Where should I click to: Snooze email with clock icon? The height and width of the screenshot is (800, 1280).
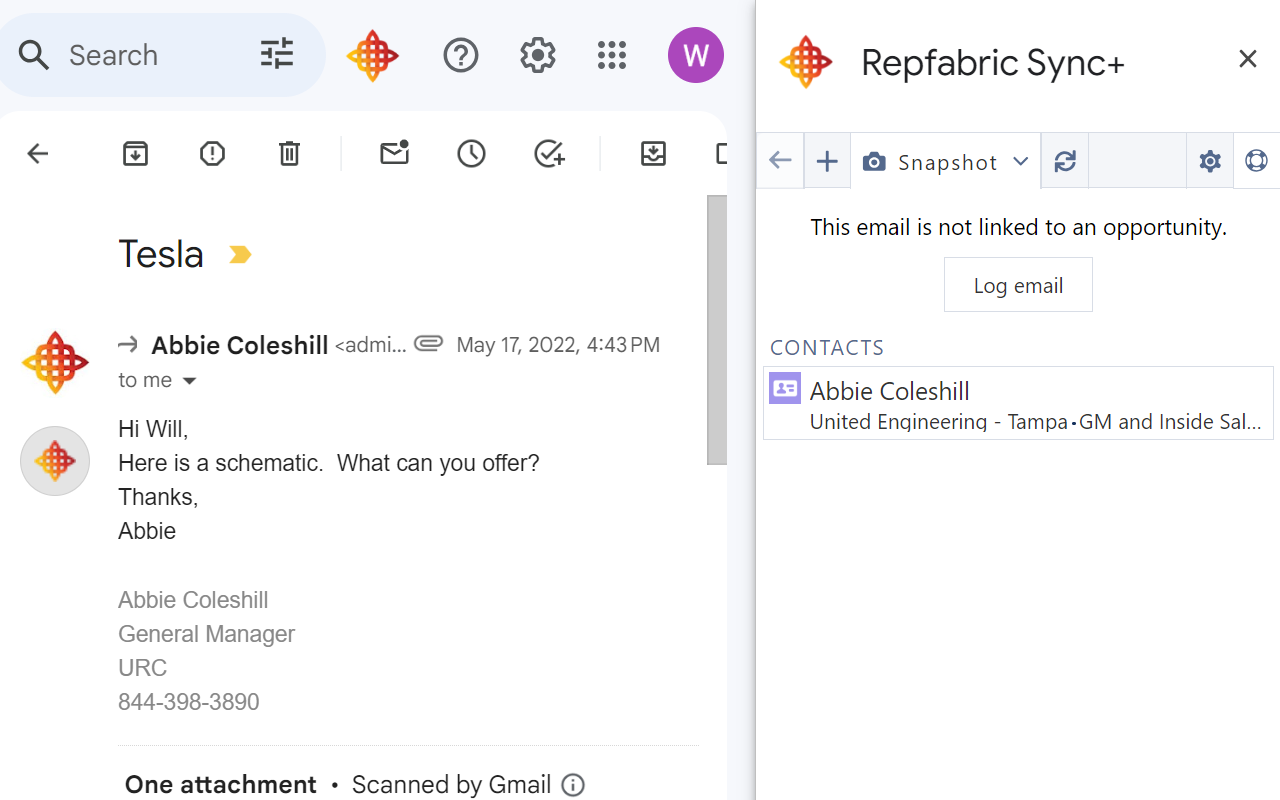[471, 154]
